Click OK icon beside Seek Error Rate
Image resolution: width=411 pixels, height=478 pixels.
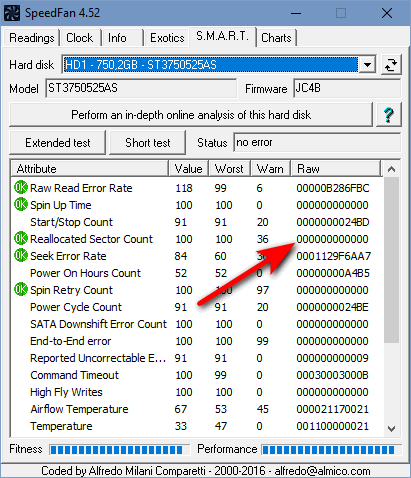click(21, 256)
